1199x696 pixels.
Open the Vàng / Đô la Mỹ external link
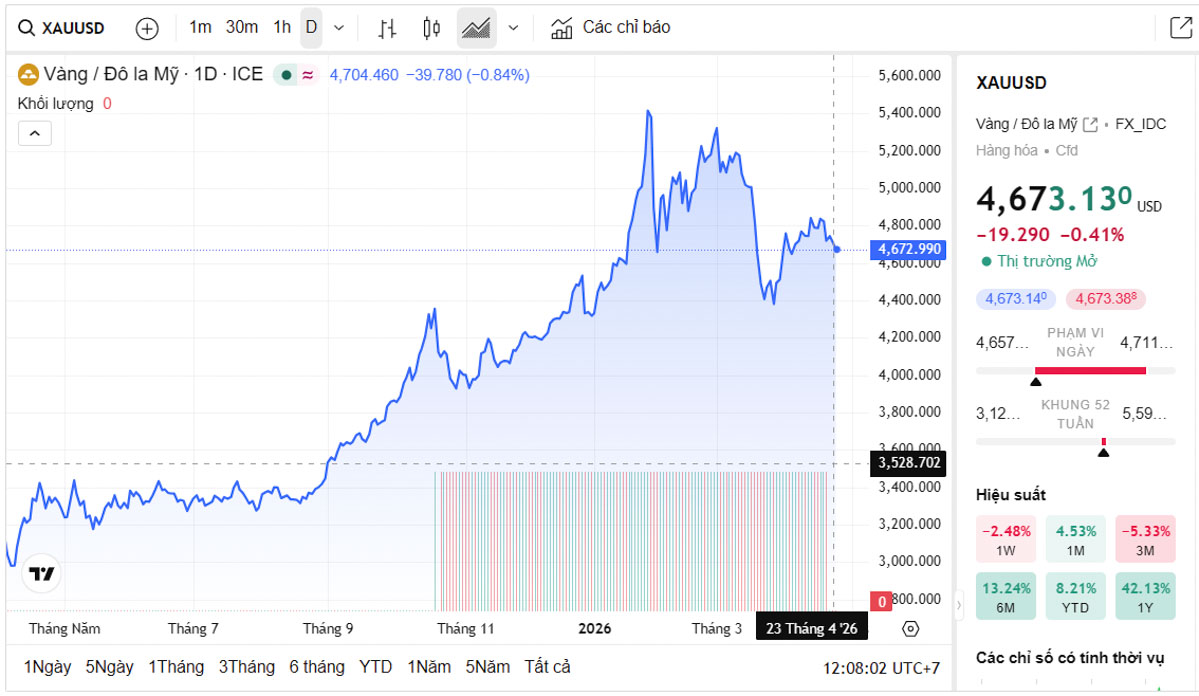[1089, 125]
